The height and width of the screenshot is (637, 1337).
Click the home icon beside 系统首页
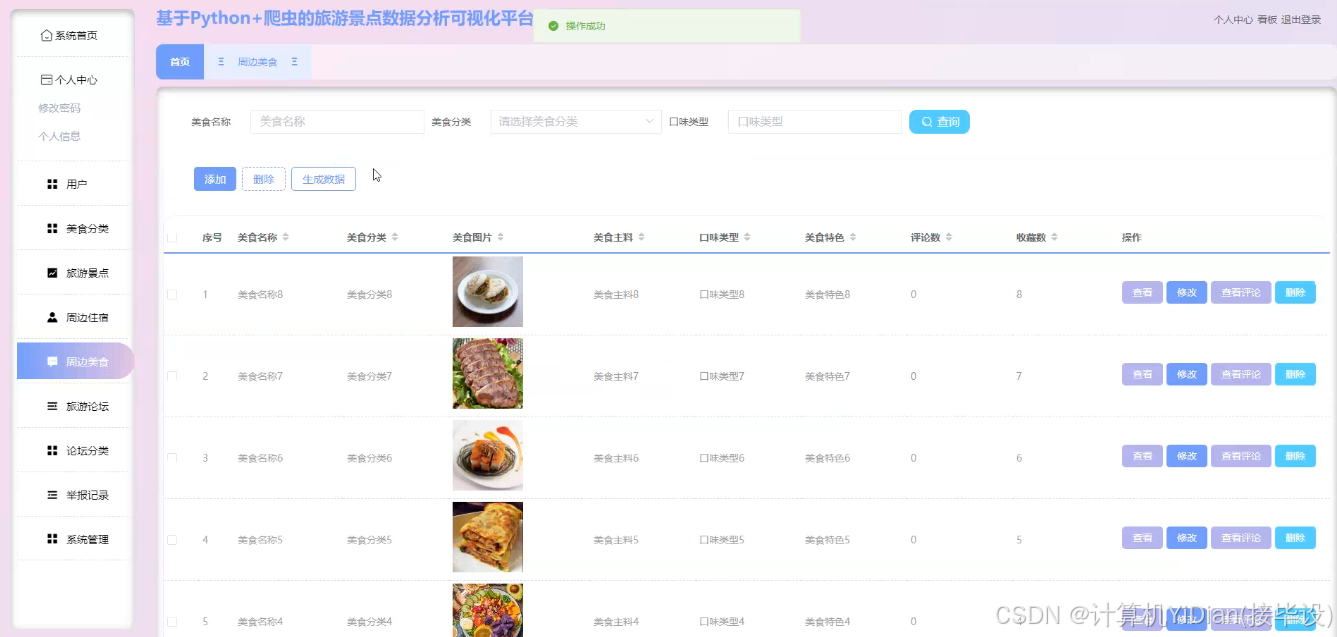tap(46, 35)
